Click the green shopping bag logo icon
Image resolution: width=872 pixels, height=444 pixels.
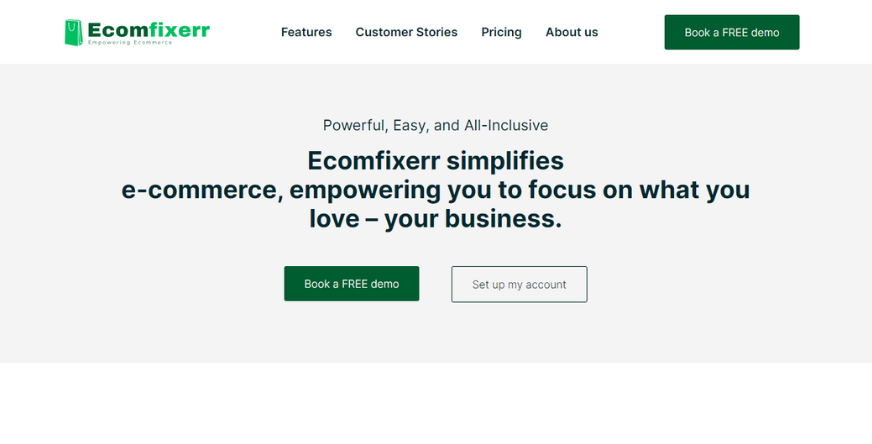[x=73, y=32]
